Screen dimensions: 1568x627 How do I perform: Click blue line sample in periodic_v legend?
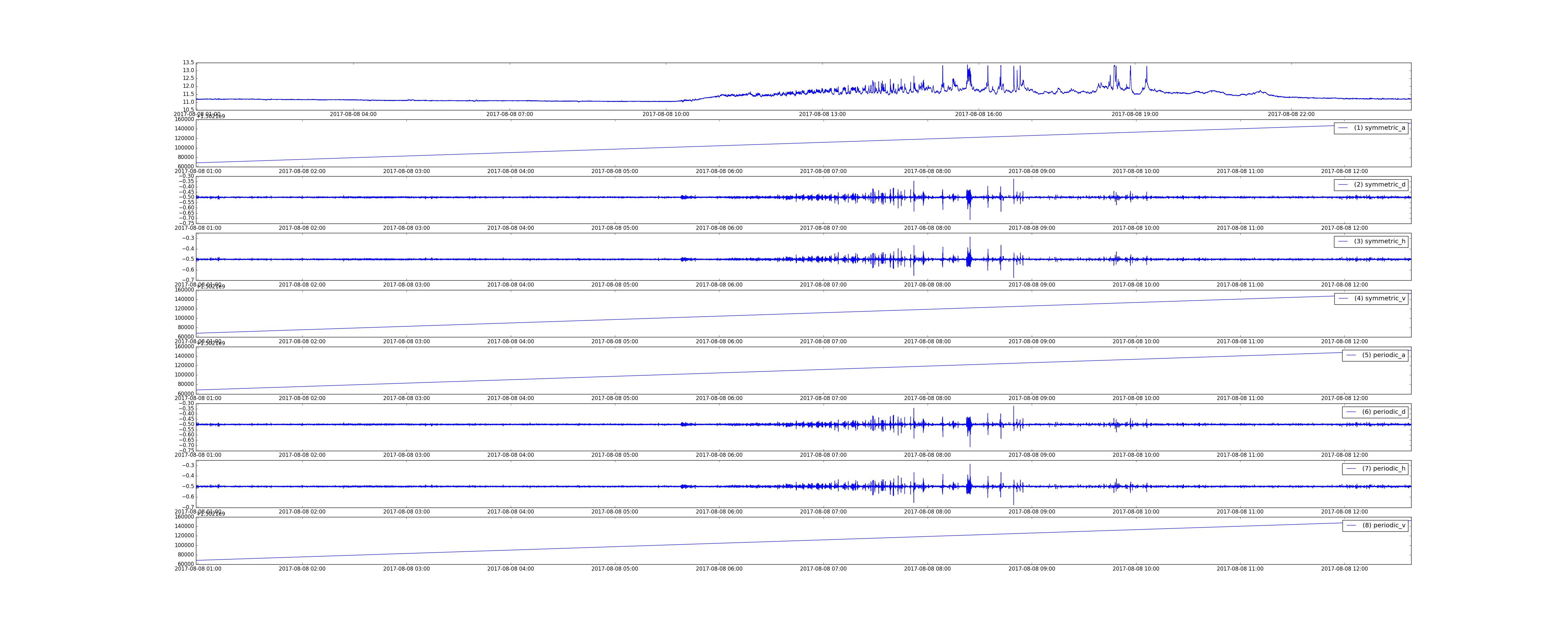[x=1351, y=525]
